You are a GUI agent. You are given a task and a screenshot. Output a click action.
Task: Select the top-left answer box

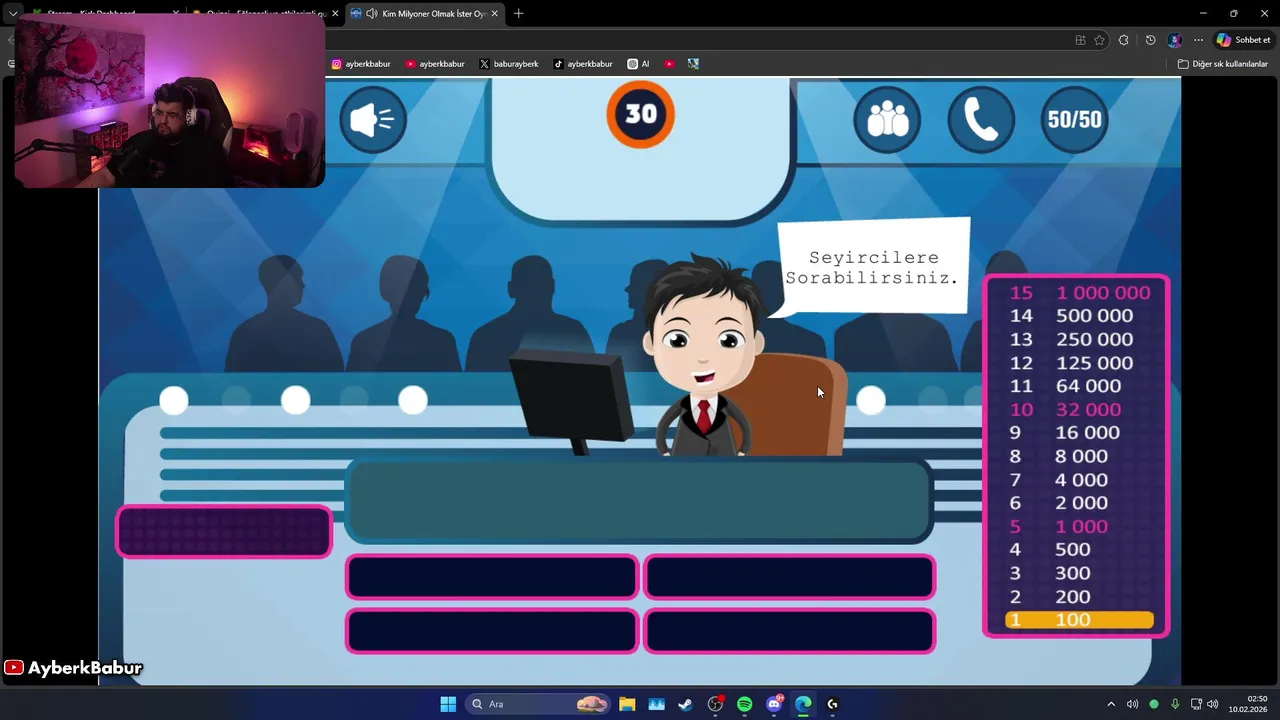click(492, 577)
